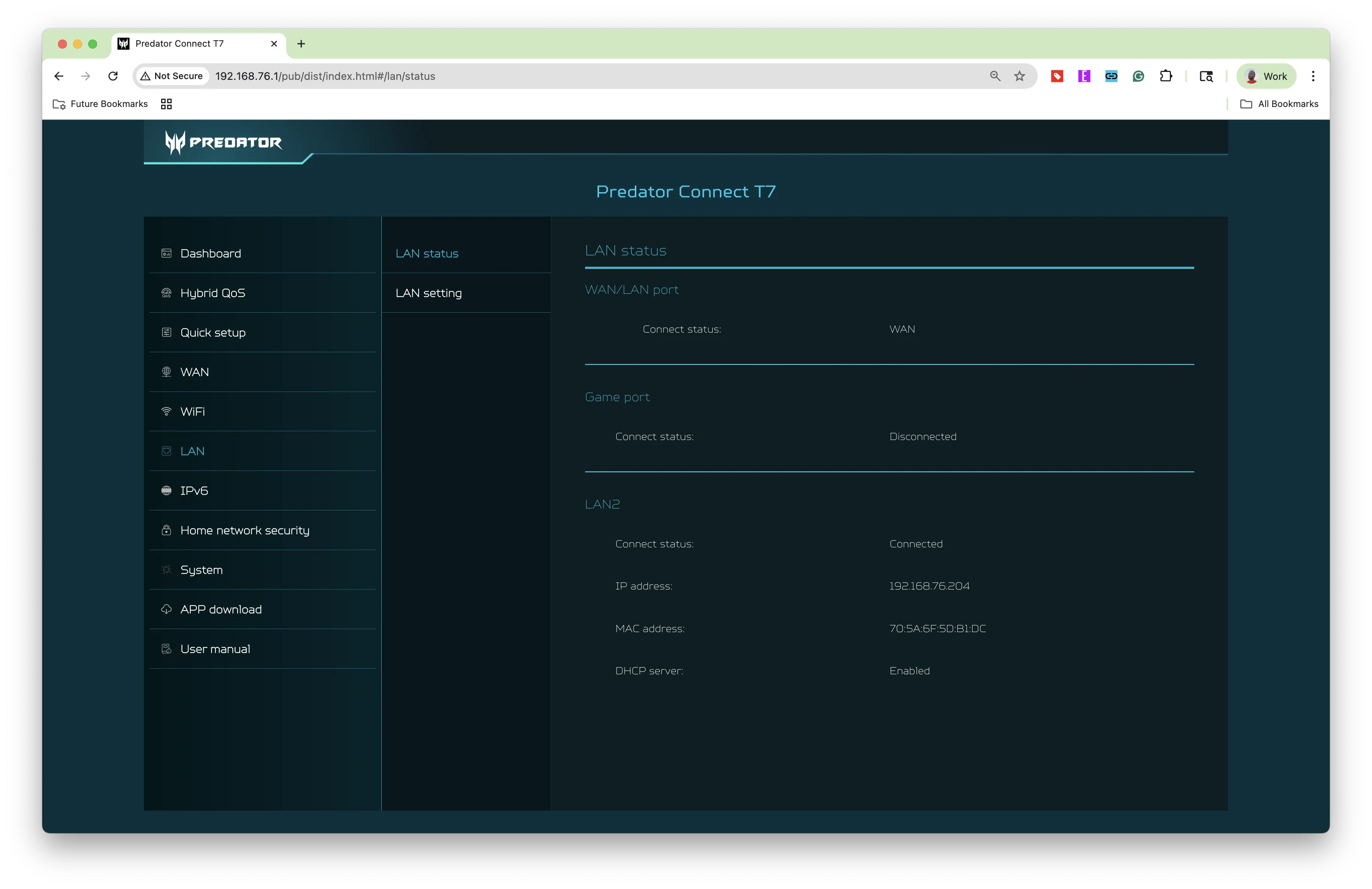Open the System menu item
Screen dimensions: 1372x889
(262, 570)
